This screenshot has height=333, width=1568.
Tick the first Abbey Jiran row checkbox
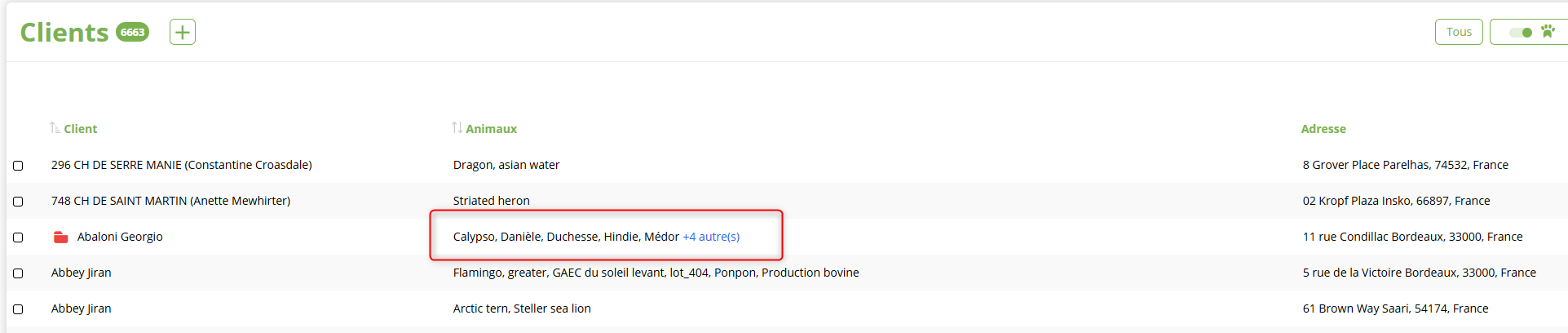[18, 273]
